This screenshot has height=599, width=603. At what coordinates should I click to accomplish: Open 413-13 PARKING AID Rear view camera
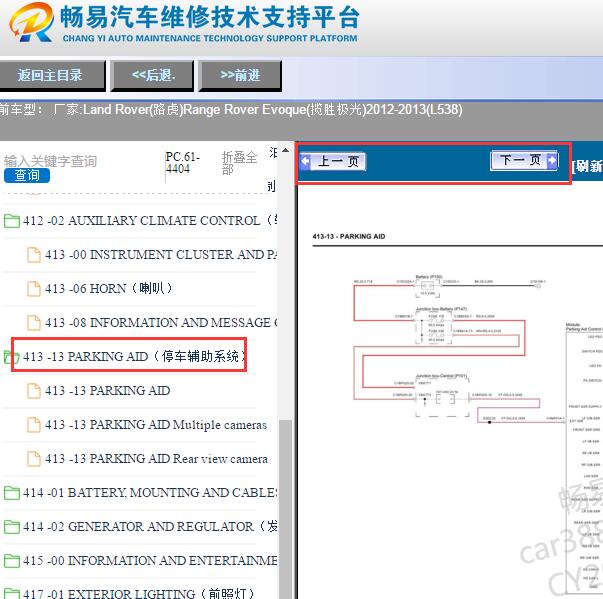point(156,459)
